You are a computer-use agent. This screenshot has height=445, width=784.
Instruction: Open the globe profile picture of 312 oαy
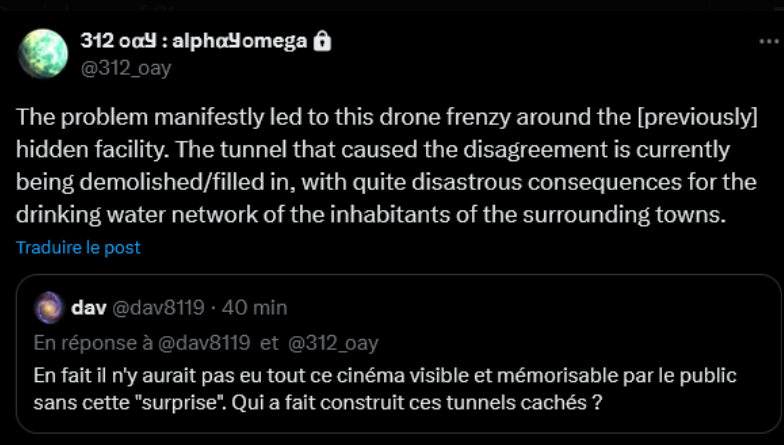click(42, 54)
